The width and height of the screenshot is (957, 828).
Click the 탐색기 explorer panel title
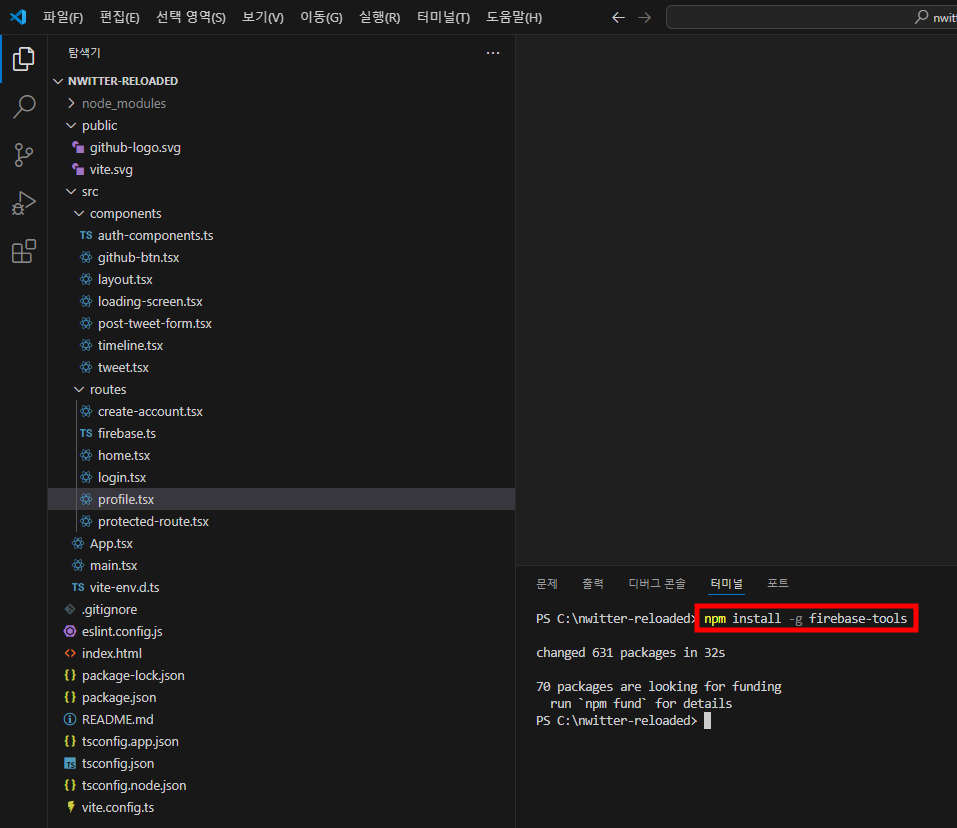[x=84, y=53]
